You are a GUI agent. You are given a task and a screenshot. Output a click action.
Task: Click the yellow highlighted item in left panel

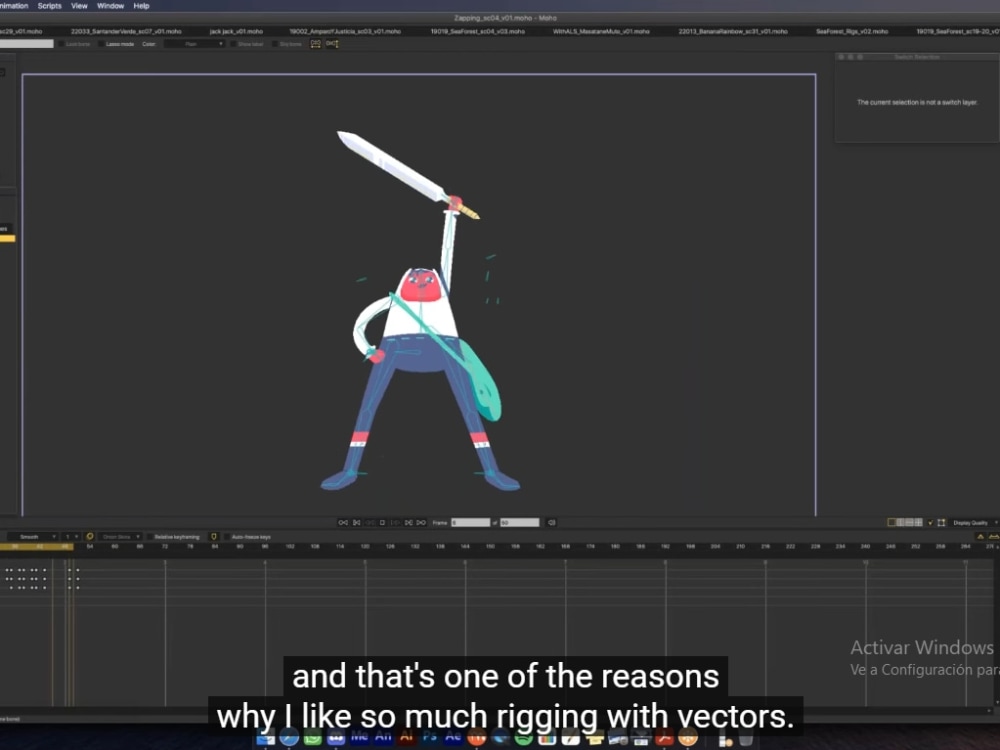[x=7, y=239]
